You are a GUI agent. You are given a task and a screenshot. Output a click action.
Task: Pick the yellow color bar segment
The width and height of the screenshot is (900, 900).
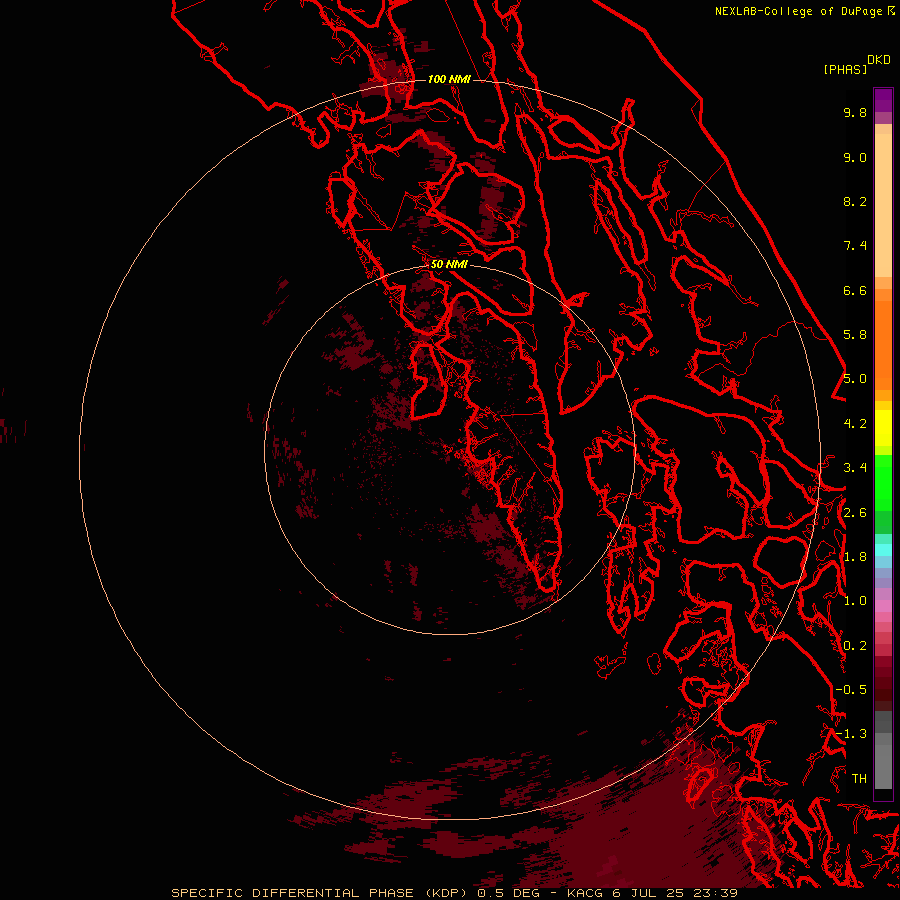[x=883, y=428]
